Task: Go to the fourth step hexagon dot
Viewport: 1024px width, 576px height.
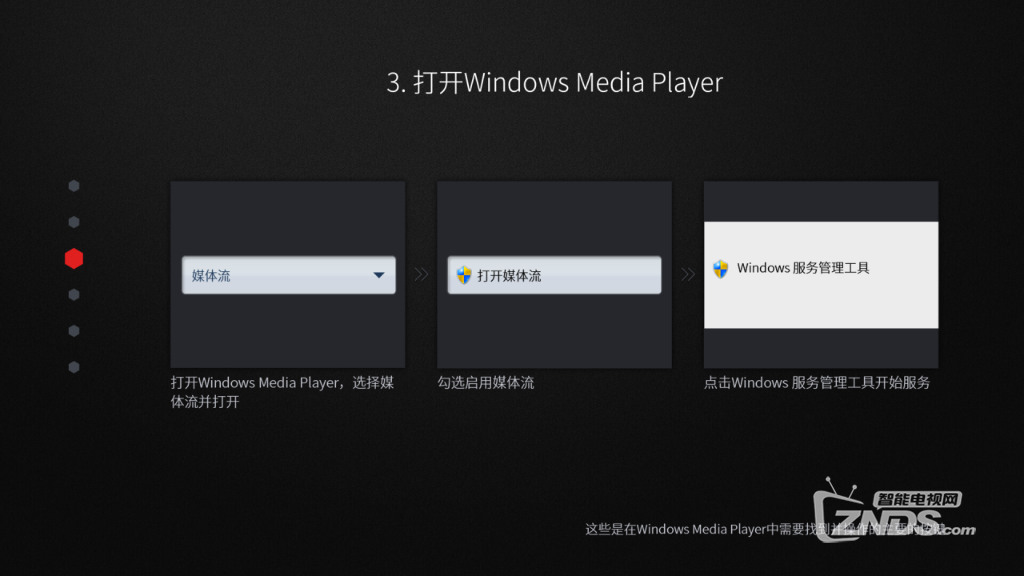Action: click(74, 295)
